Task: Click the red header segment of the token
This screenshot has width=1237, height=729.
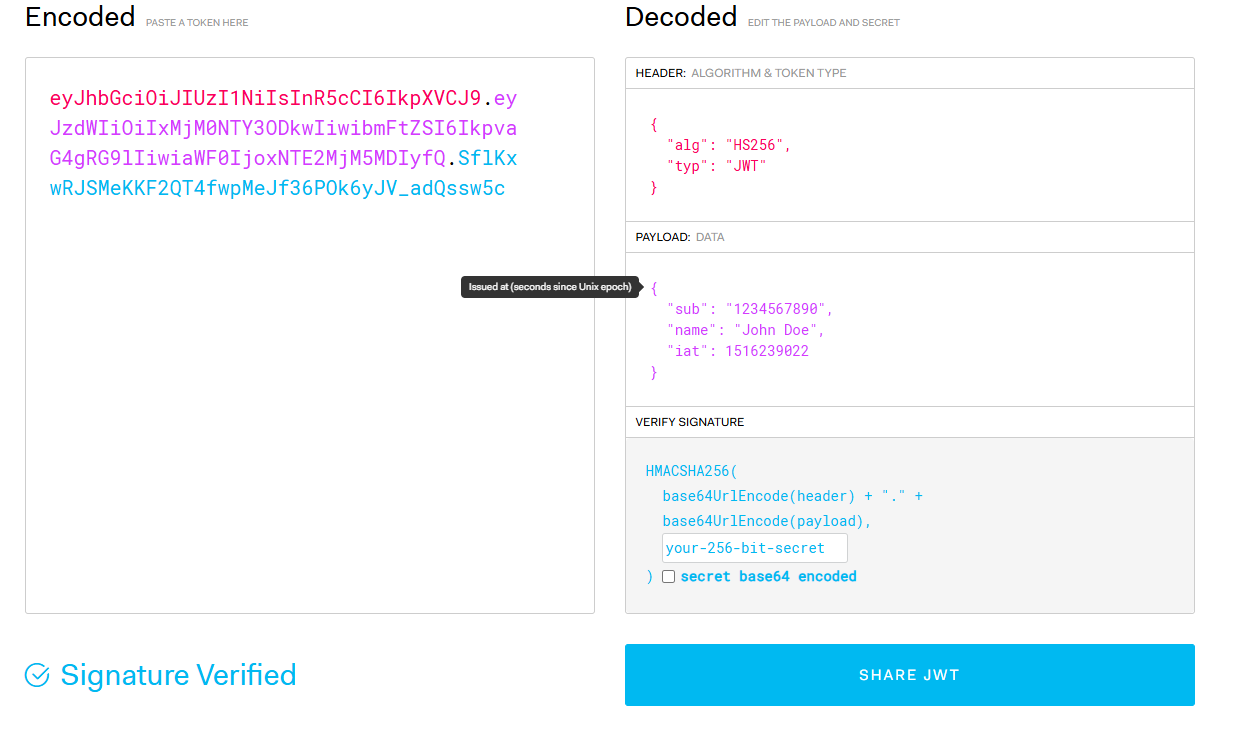Action: [x=266, y=98]
